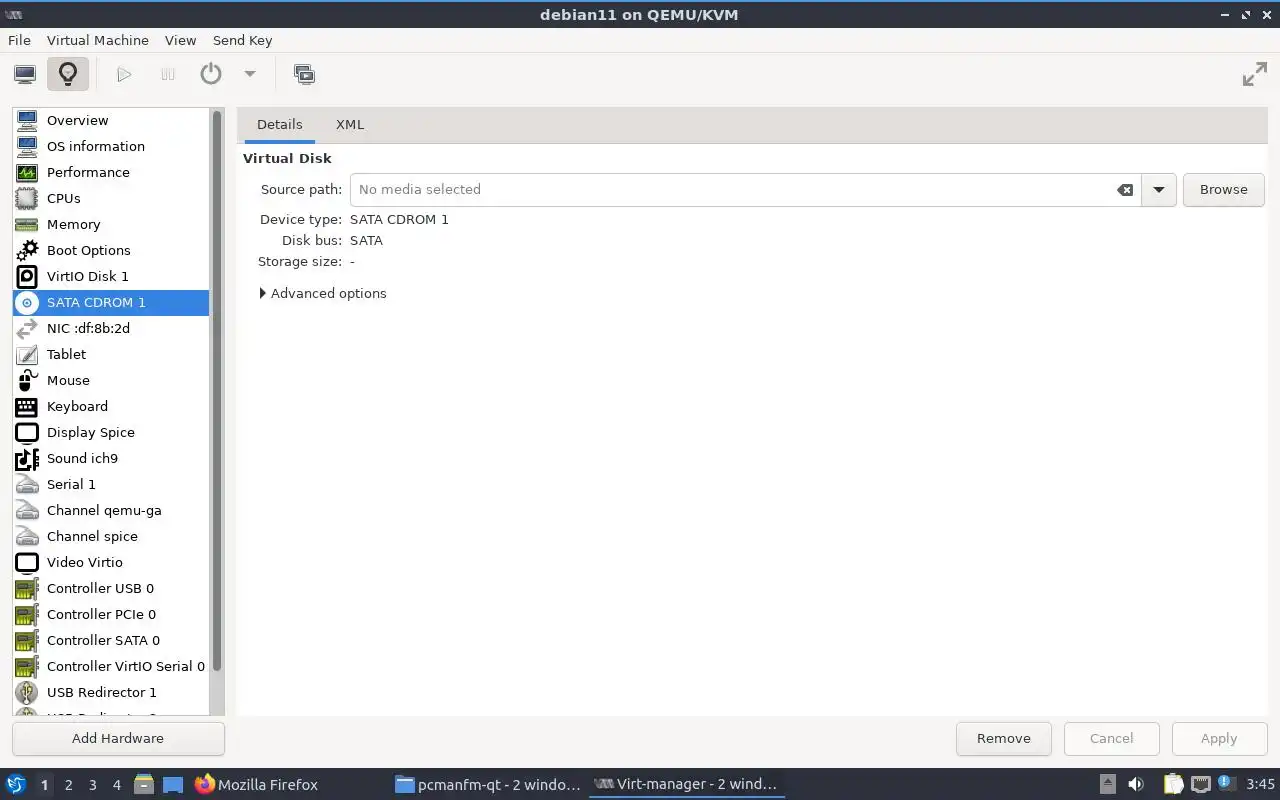This screenshot has width=1280, height=800.
Task: Select Performance entry
Action: [x=111, y=172]
